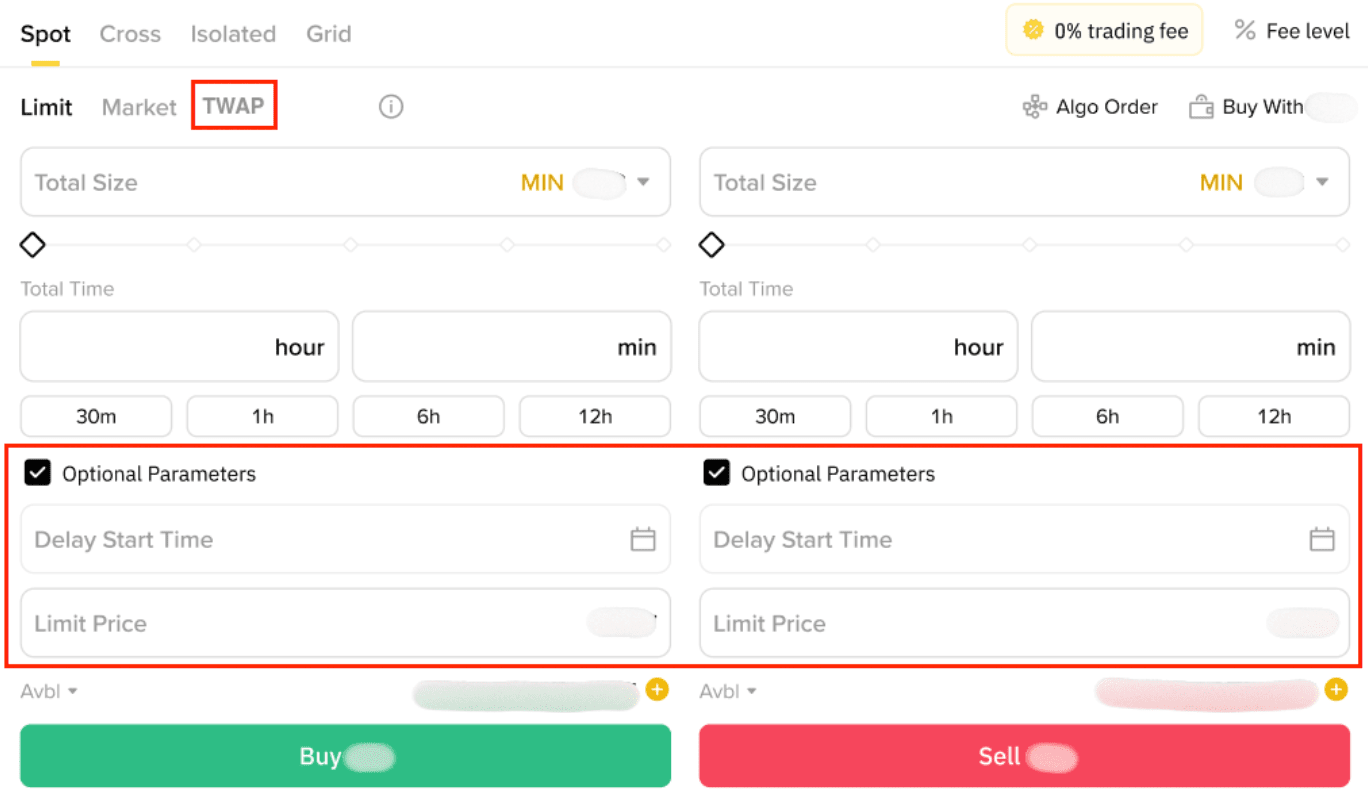Open the Fee level percent icon

[x=1244, y=31]
